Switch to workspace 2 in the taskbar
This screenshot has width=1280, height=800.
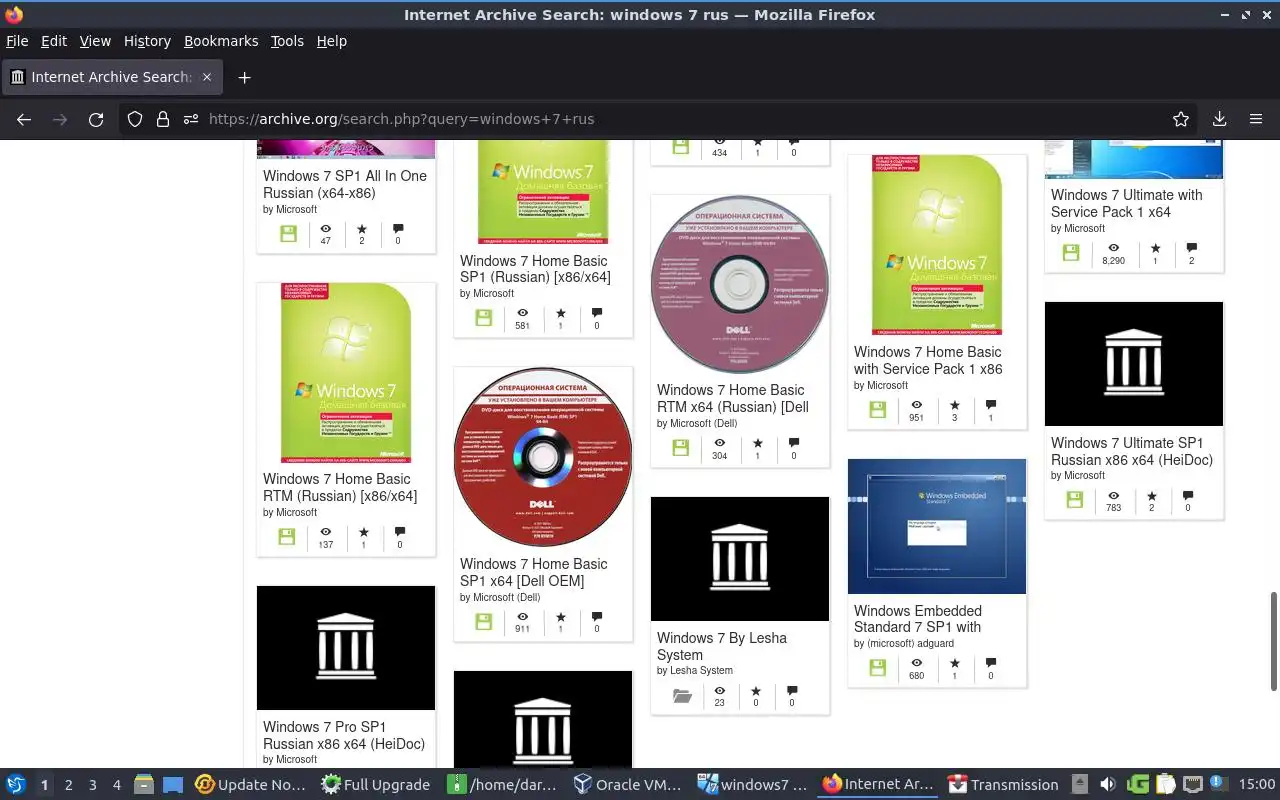point(68,785)
